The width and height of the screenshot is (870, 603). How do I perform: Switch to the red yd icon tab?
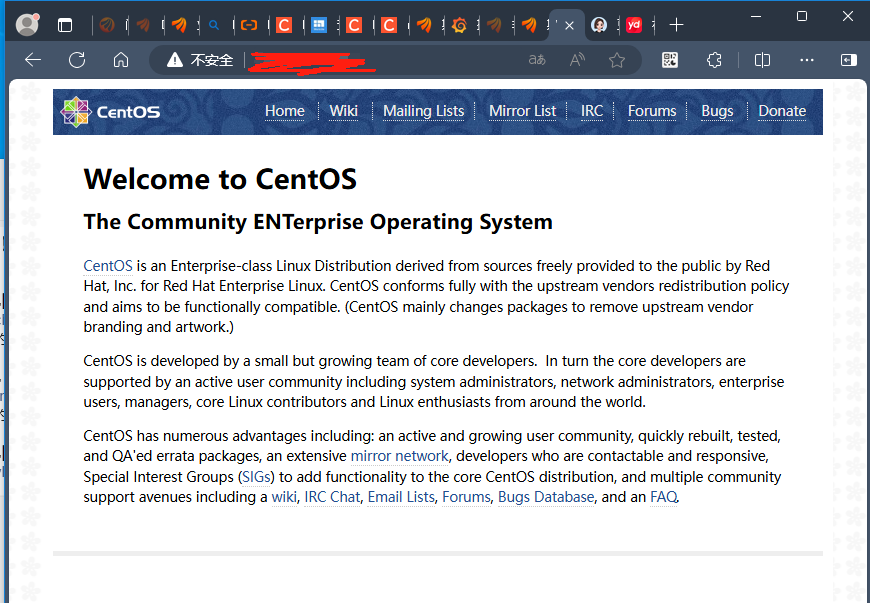[x=634, y=25]
